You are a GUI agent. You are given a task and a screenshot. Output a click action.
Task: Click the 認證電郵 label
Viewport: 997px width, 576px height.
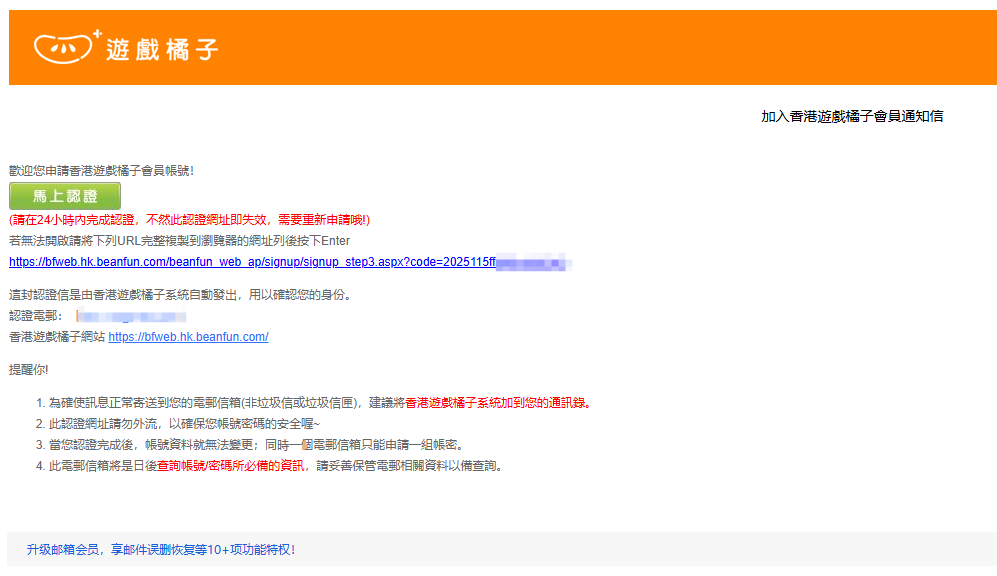pyautogui.click(x=35, y=317)
